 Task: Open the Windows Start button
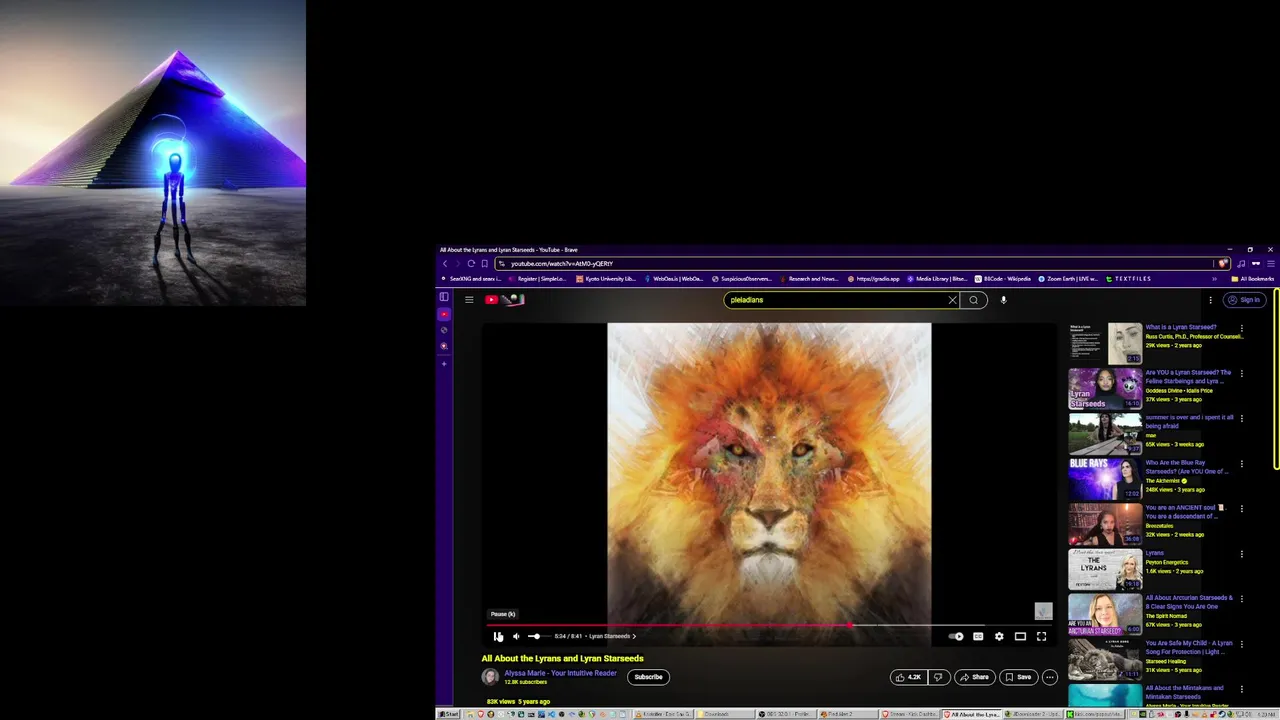448,714
